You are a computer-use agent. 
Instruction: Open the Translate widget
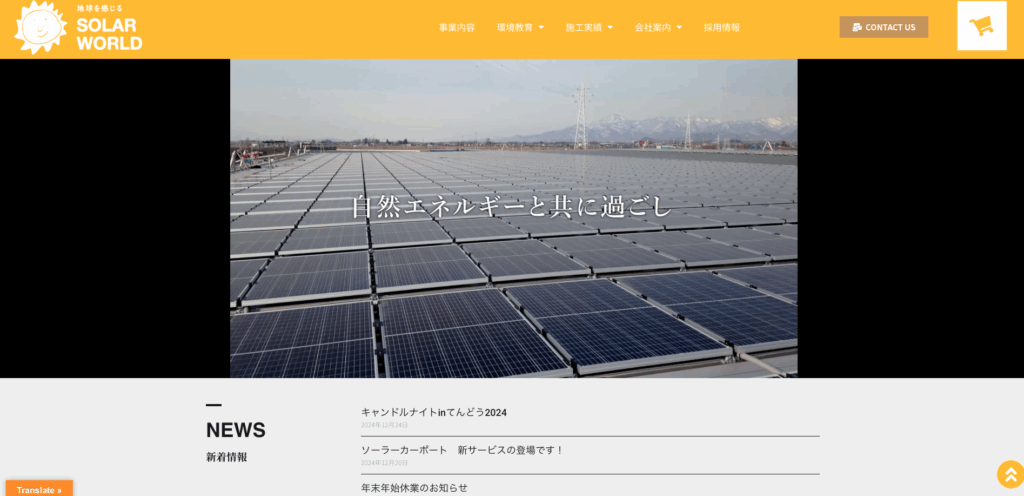click(39, 489)
